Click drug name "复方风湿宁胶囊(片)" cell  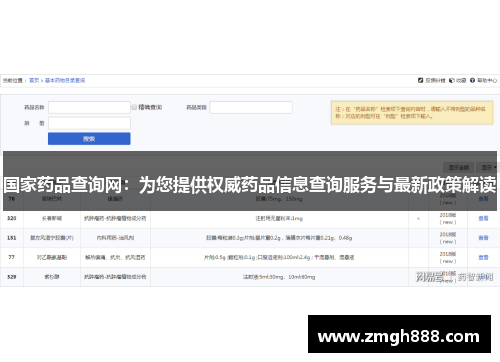pos(52,238)
